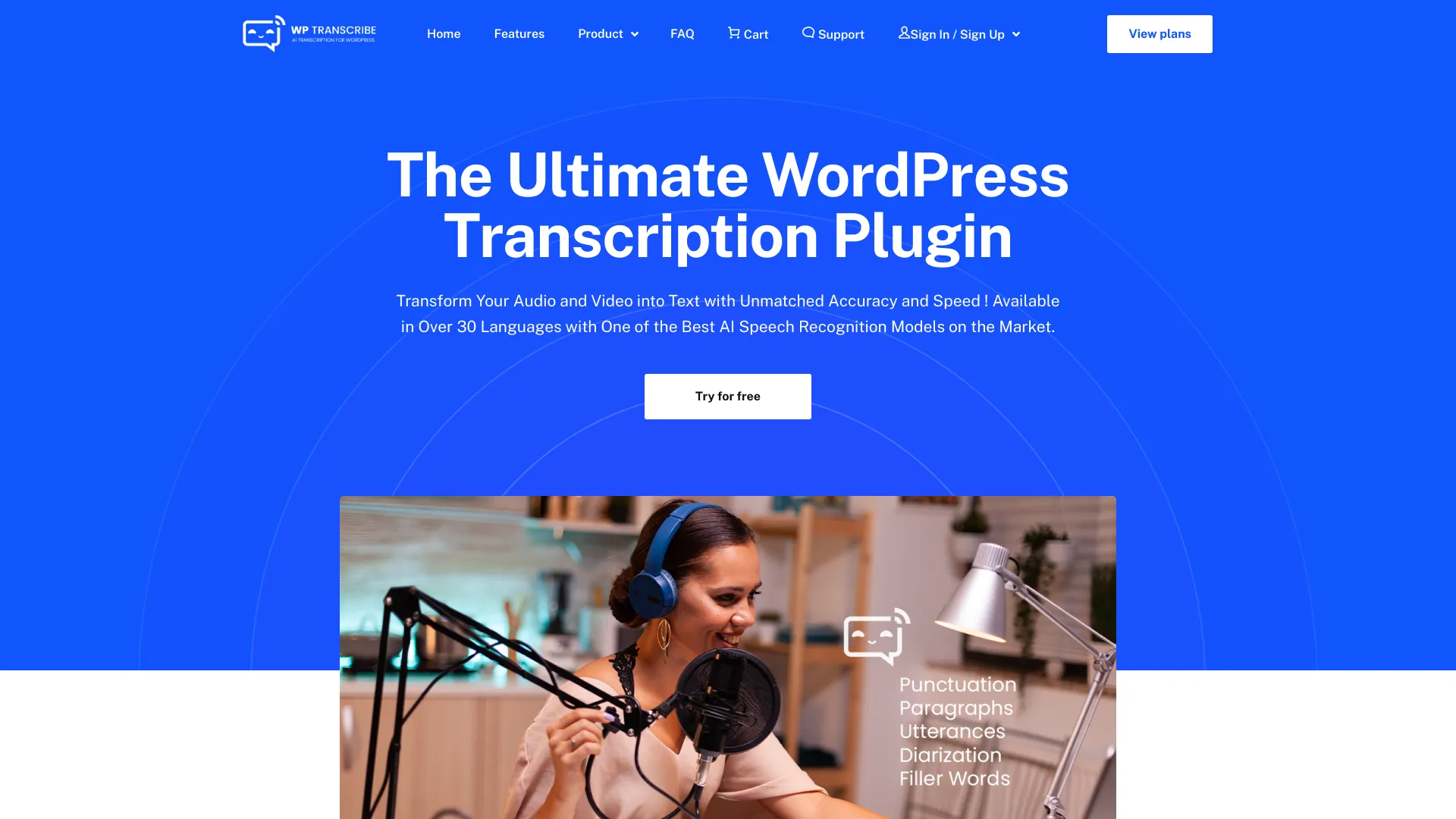Expand the Product dropdown menu
The width and height of the screenshot is (1456, 819).
click(607, 34)
